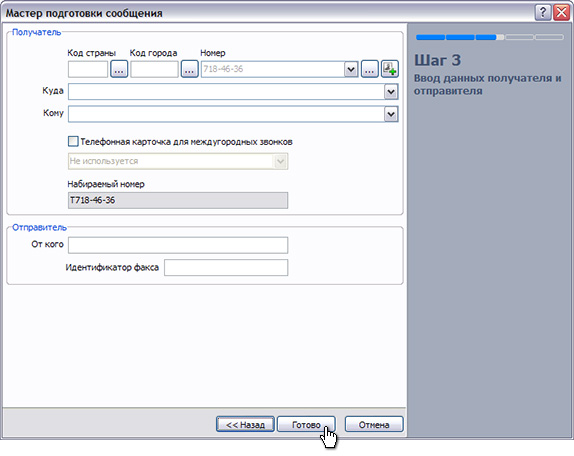This screenshot has height=456, width=574.
Task: Click the help question mark icon
Action: tap(543, 13)
